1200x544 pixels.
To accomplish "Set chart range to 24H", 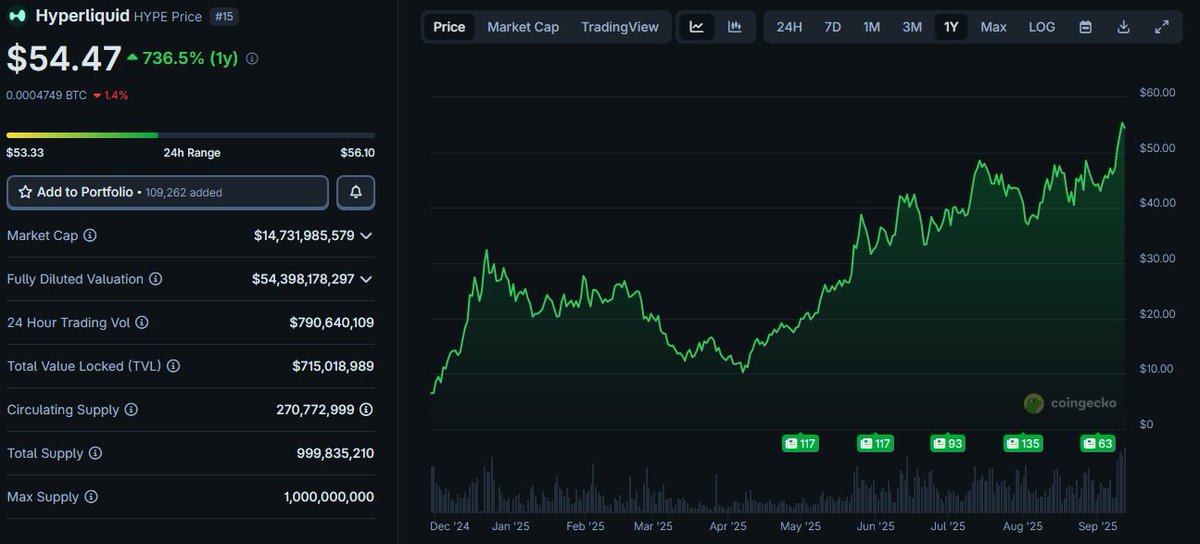I will point(789,27).
